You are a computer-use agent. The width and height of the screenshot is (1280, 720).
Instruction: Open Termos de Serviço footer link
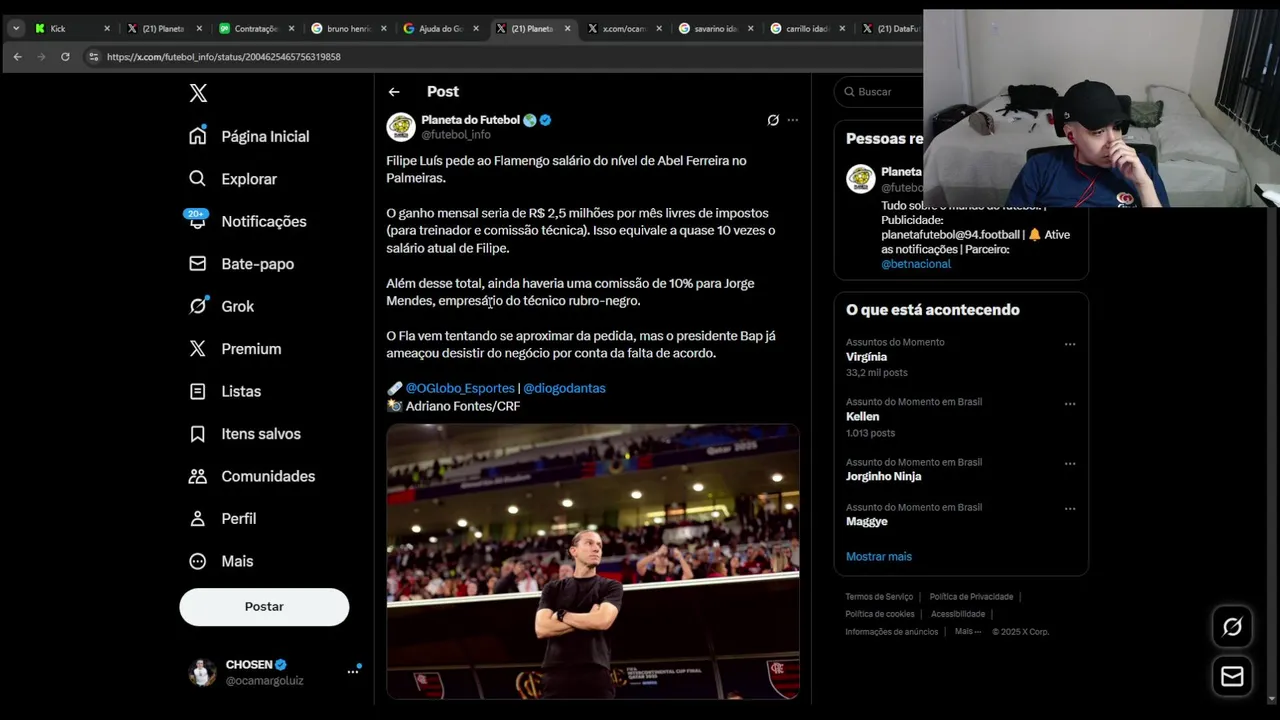[879, 597]
